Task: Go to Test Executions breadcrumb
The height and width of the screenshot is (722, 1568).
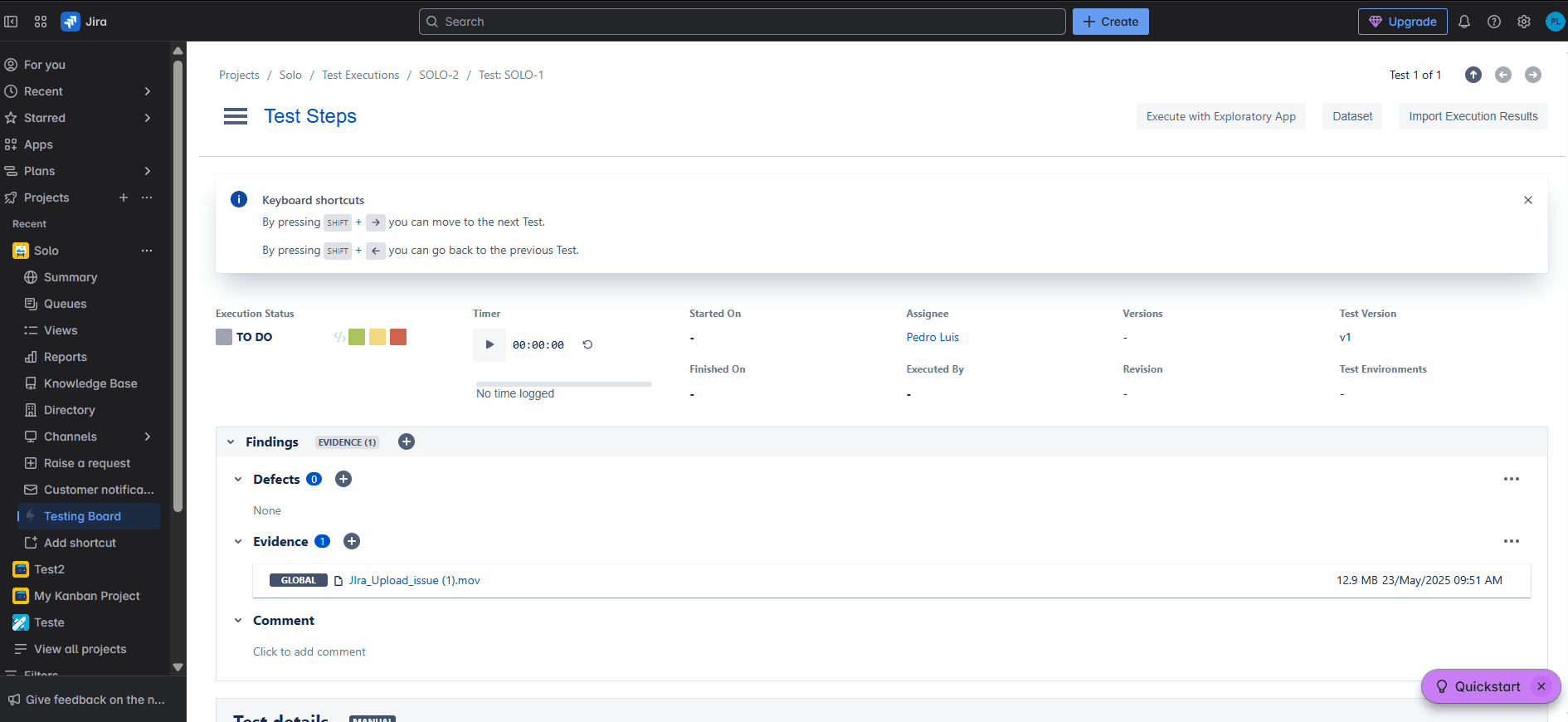Action: pos(360,75)
